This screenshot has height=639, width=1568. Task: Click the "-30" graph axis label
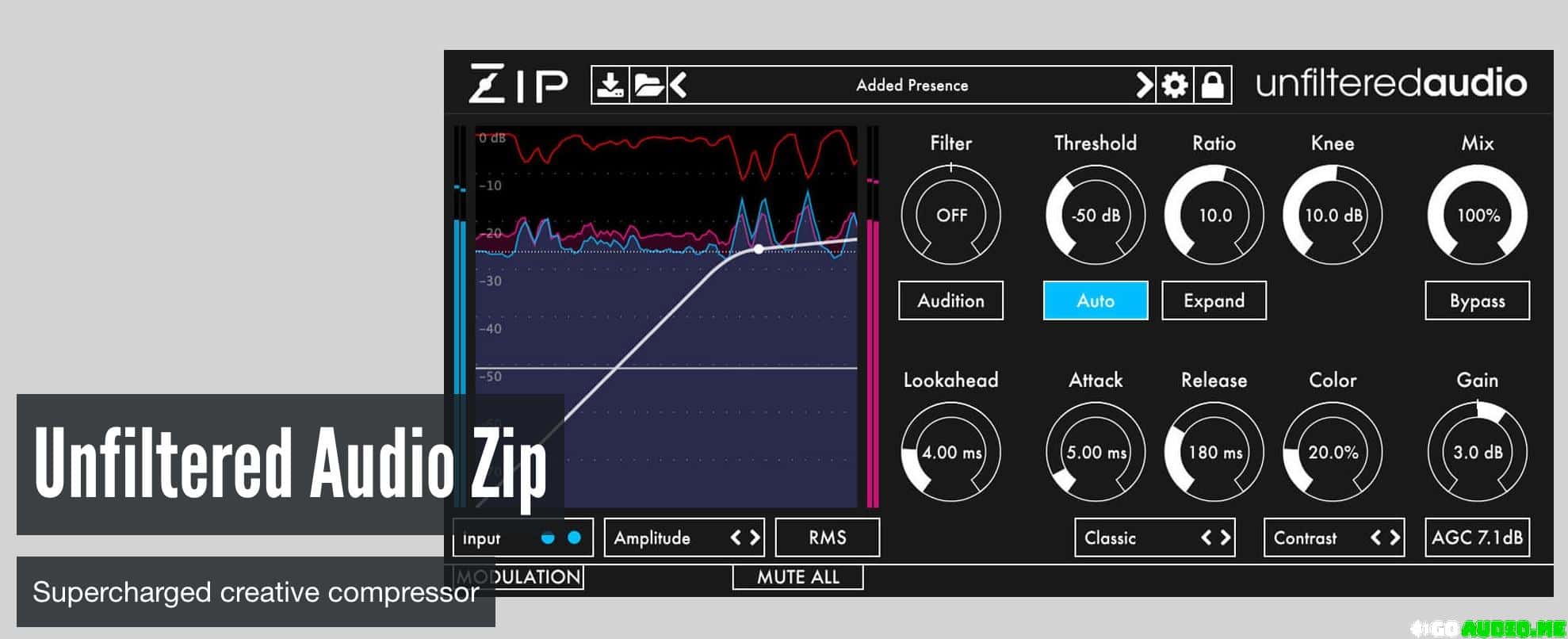[x=490, y=281]
